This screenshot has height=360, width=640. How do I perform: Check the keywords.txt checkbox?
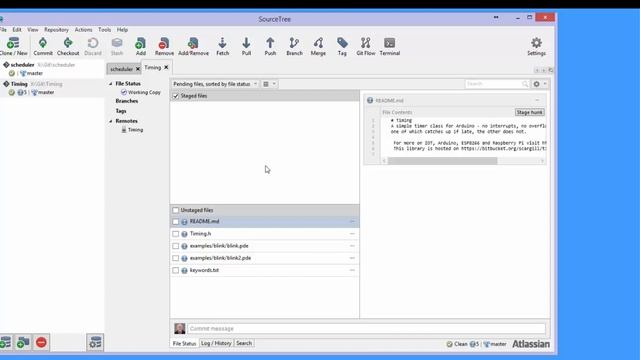[176, 271]
